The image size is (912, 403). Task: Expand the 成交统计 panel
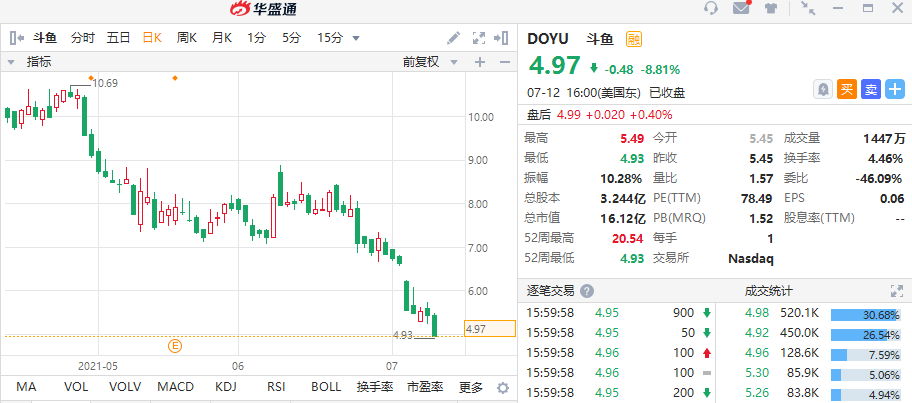[x=896, y=291]
